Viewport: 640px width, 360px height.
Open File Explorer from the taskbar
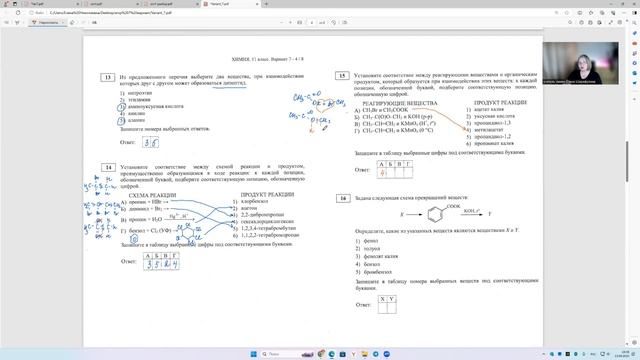pyautogui.click(x=364, y=354)
